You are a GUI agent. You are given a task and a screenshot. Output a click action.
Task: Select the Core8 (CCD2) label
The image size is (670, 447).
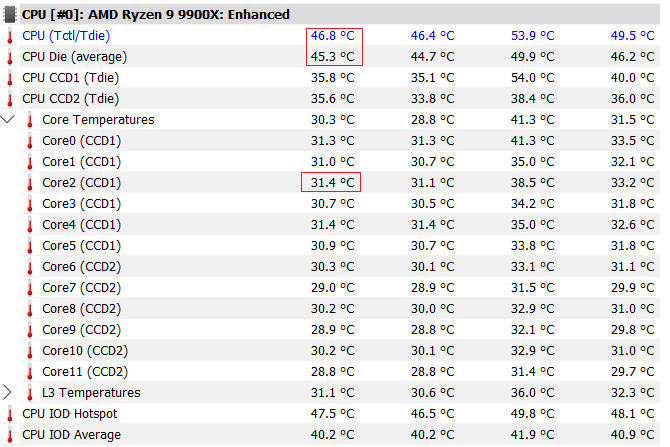tap(82, 309)
